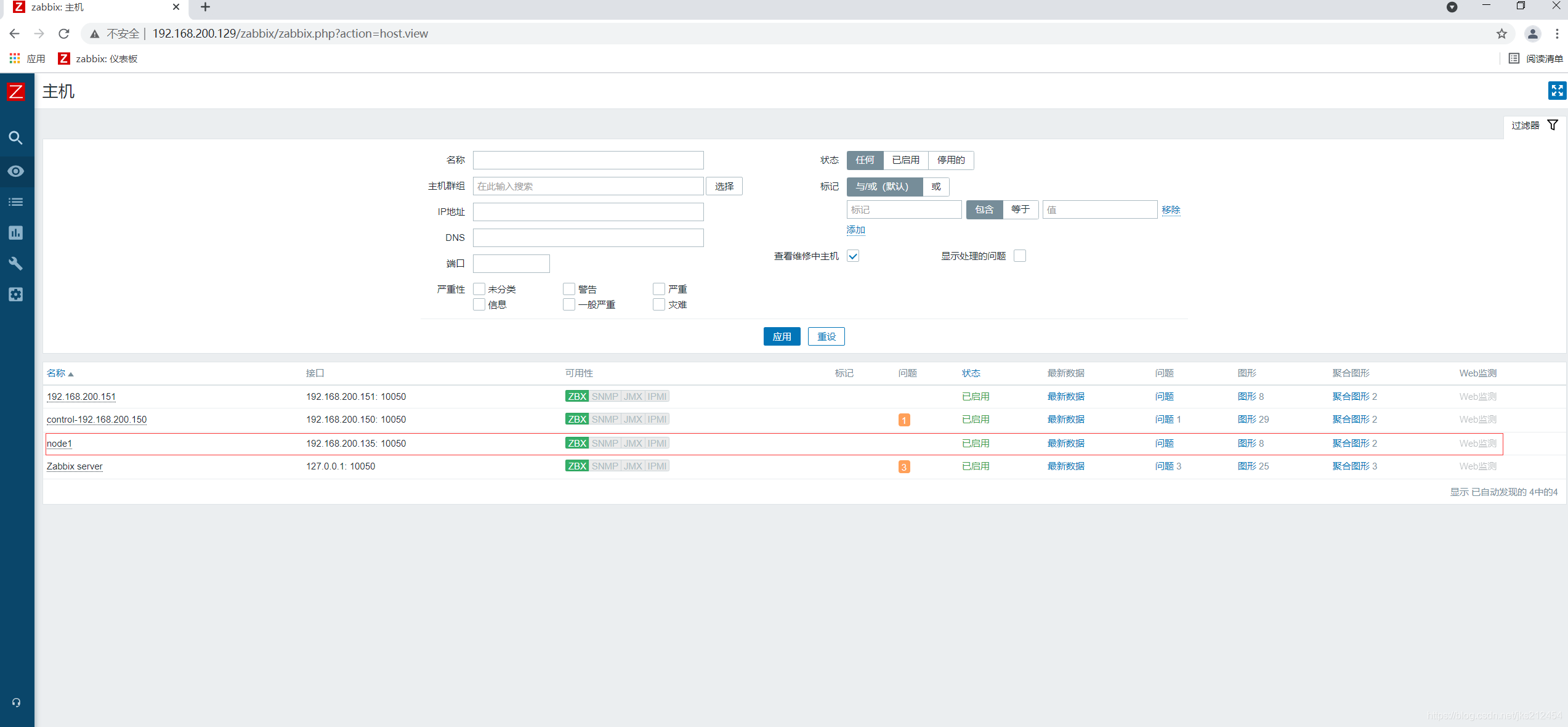Uncheck the 查看维修中主机 checkbox

pyautogui.click(x=853, y=256)
